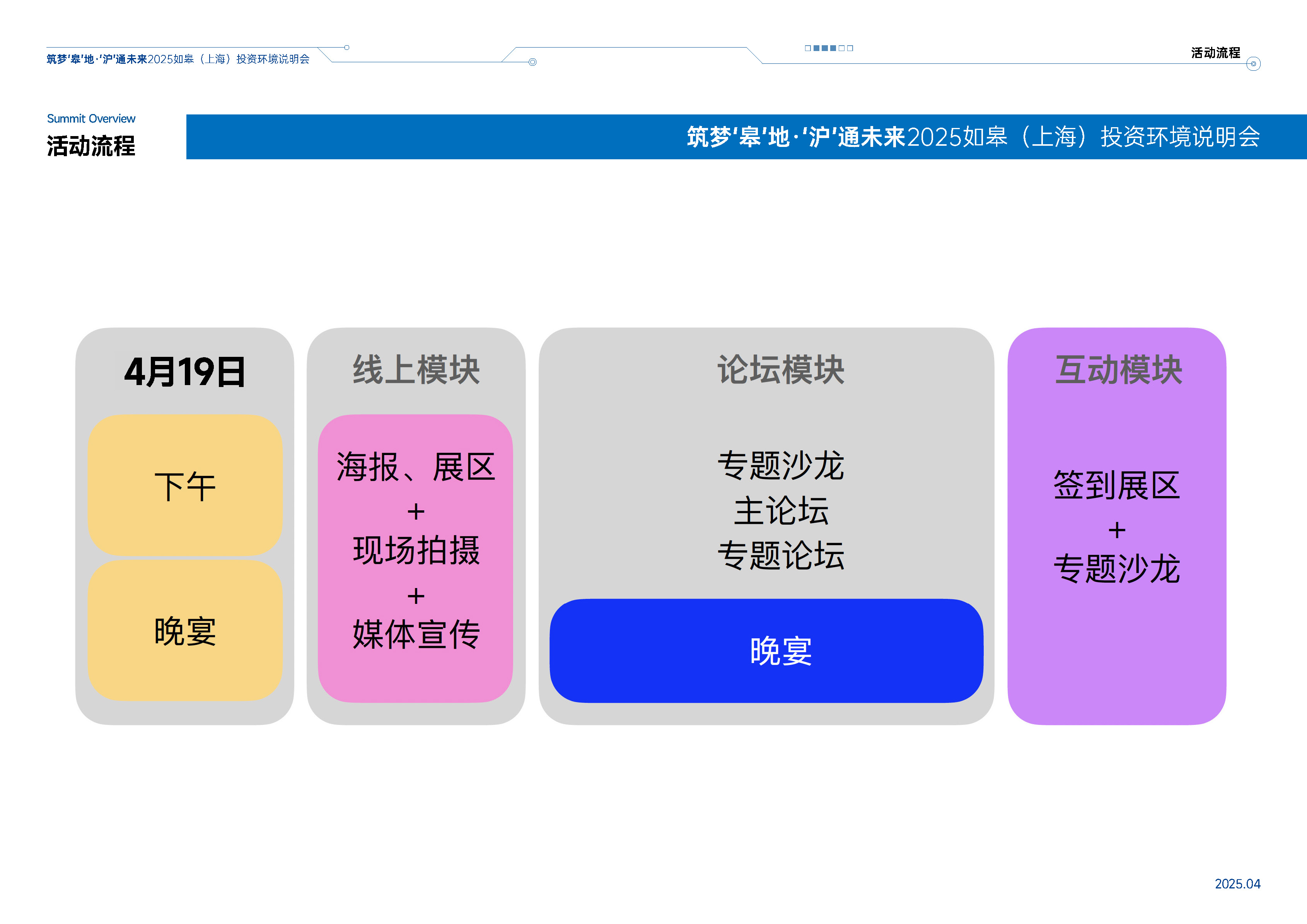This screenshot has height=924, width=1307.
Task: Click the small 活动流程 label at top-right
Action: (1215, 53)
